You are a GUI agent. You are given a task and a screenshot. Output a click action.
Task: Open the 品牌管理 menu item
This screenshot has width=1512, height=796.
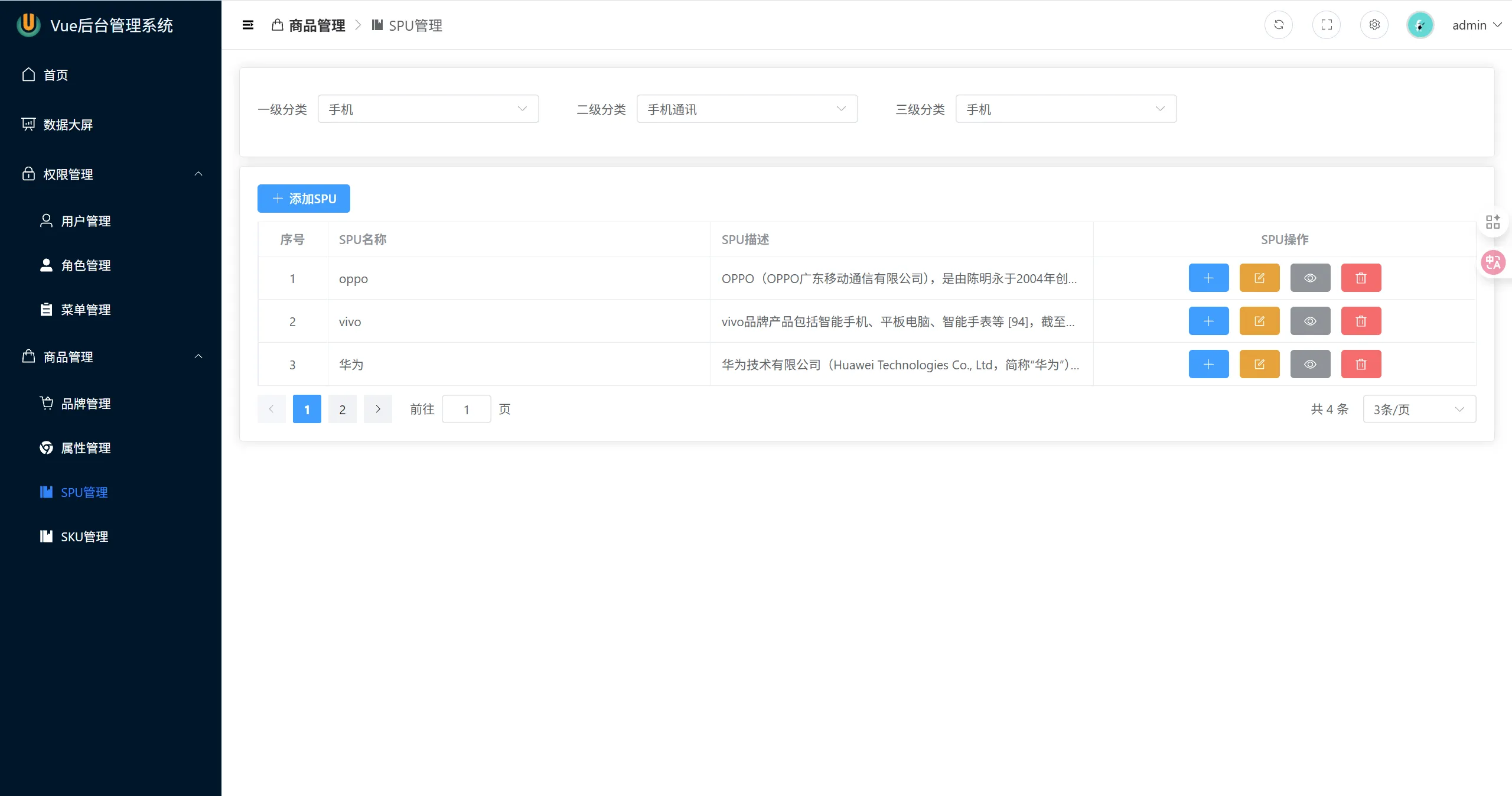(86, 404)
